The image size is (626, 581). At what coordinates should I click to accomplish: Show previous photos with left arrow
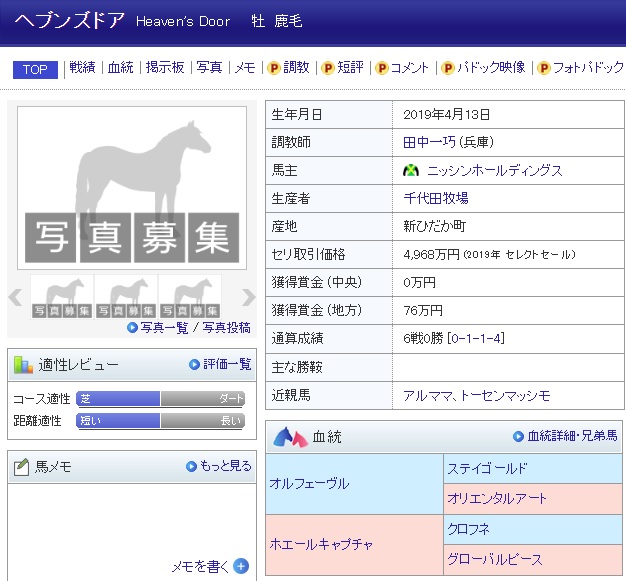(x=15, y=297)
